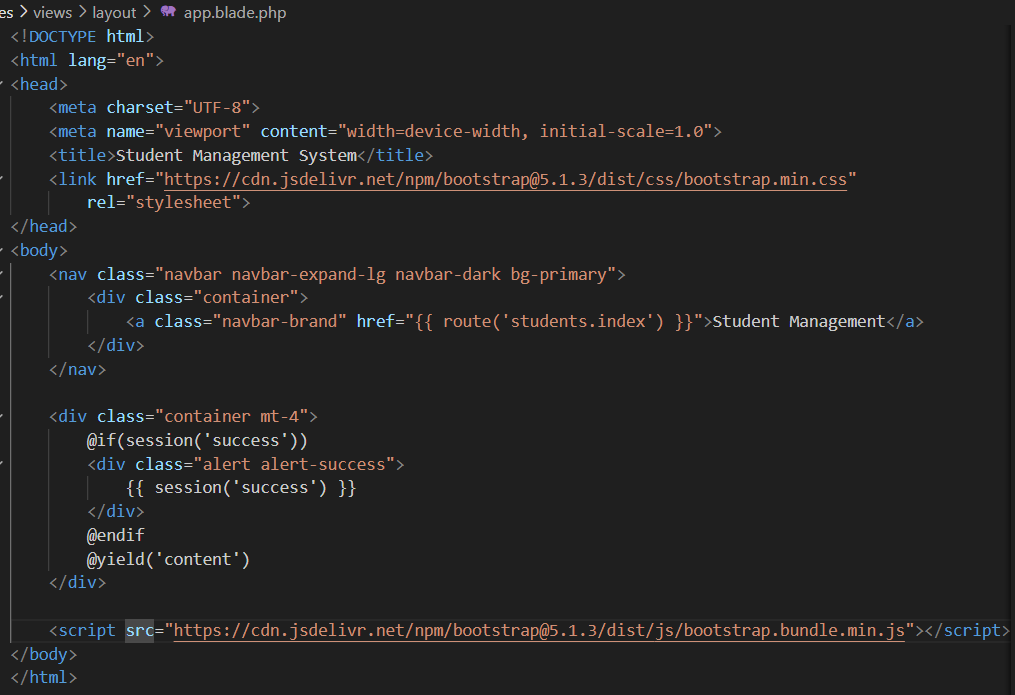Fold the alert-success div in gutter
The width and height of the screenshot is (1015, 695).
2,464
